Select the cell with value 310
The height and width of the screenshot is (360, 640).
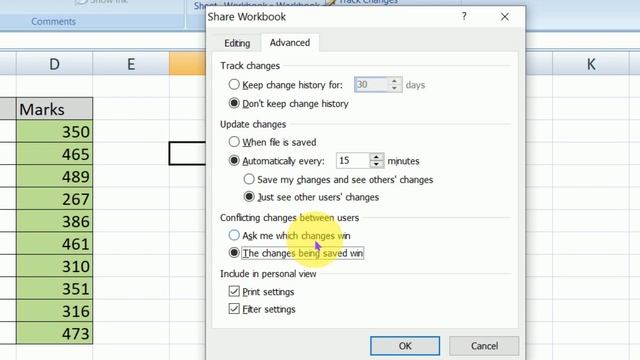pyautogui.click(x=54, y=266)
